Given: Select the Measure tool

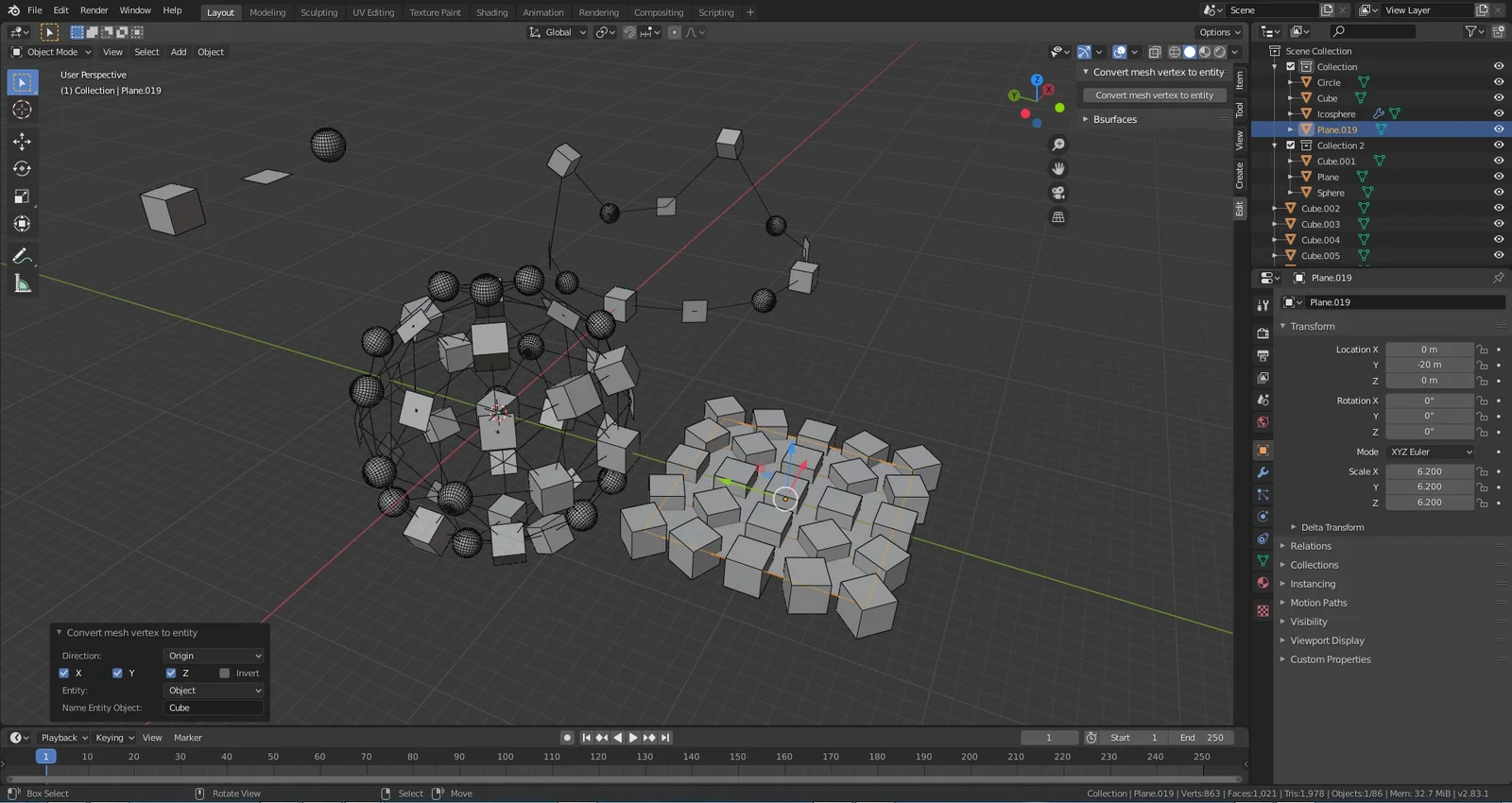Looking at the screenshot, I should [22, 283].
